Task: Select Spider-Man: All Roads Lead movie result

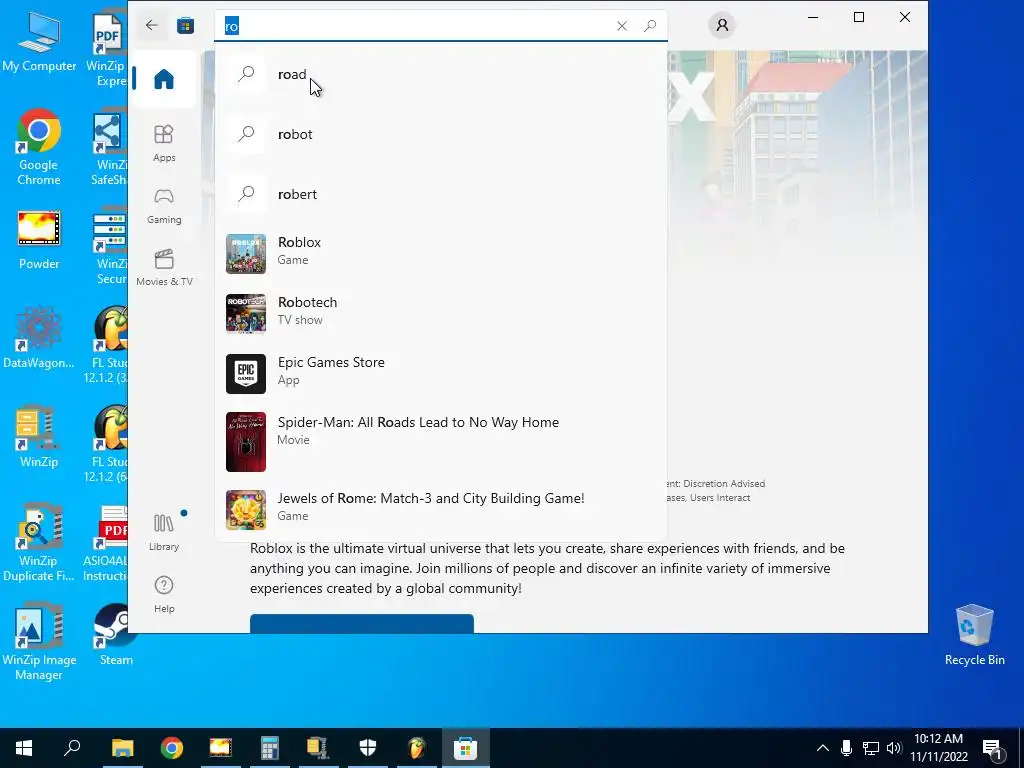Action: tap(441, 441)
